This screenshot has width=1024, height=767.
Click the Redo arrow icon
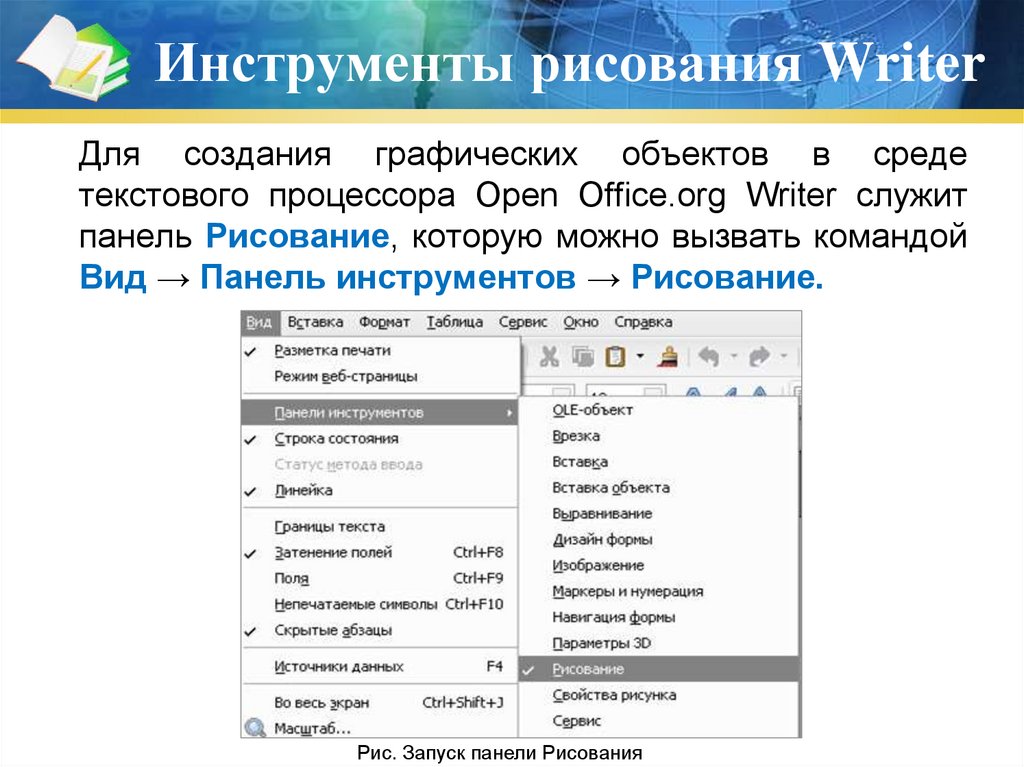pos(759,357)
